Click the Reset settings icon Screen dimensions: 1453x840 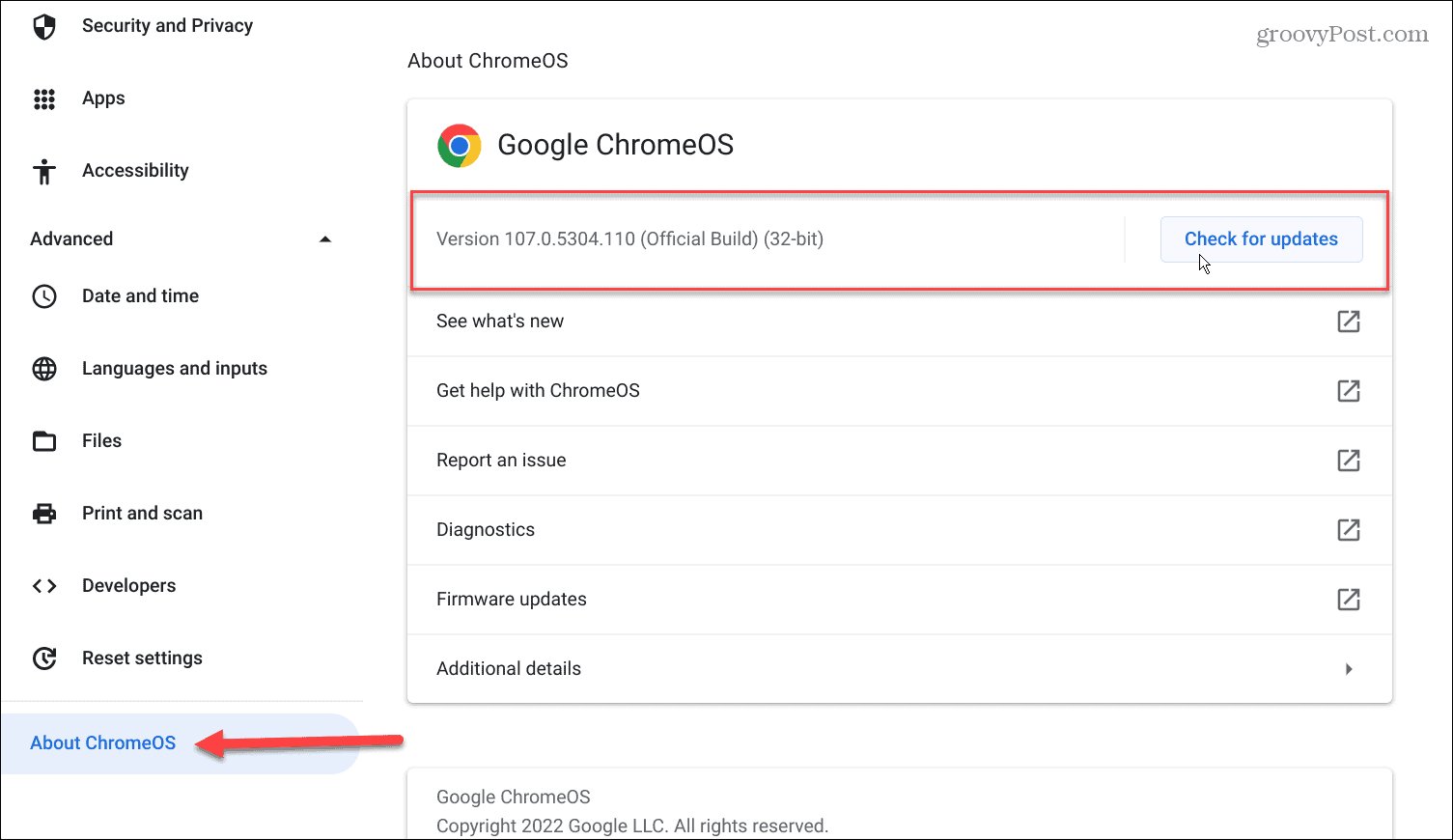click(x=44, y=658)
